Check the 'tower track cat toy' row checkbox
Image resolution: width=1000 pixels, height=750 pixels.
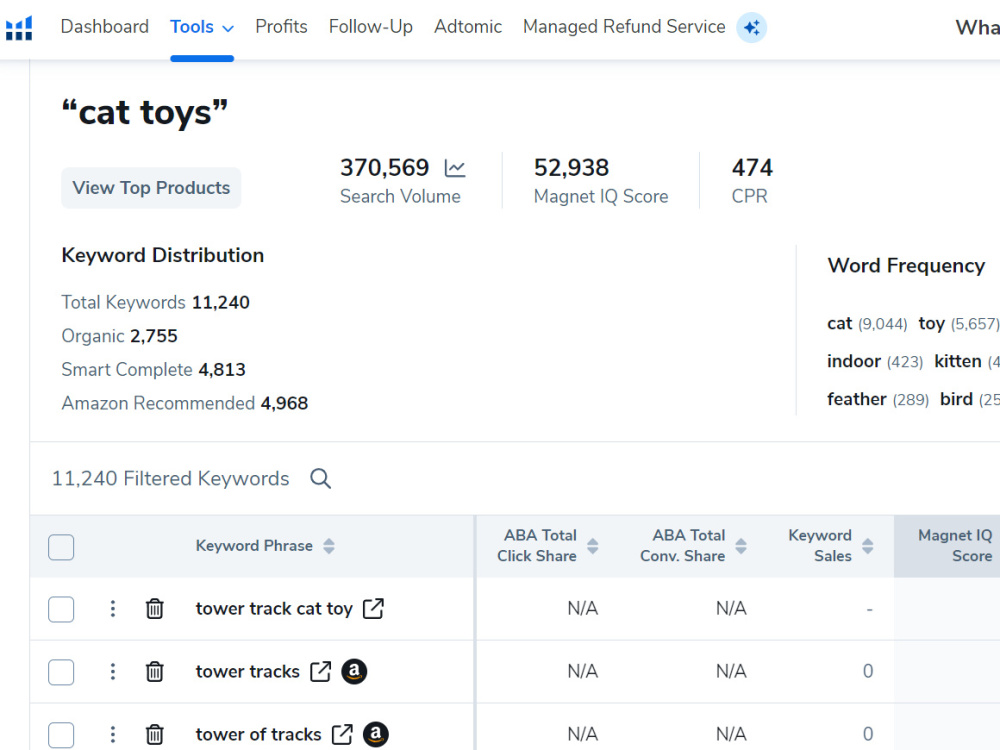point(61,608)
